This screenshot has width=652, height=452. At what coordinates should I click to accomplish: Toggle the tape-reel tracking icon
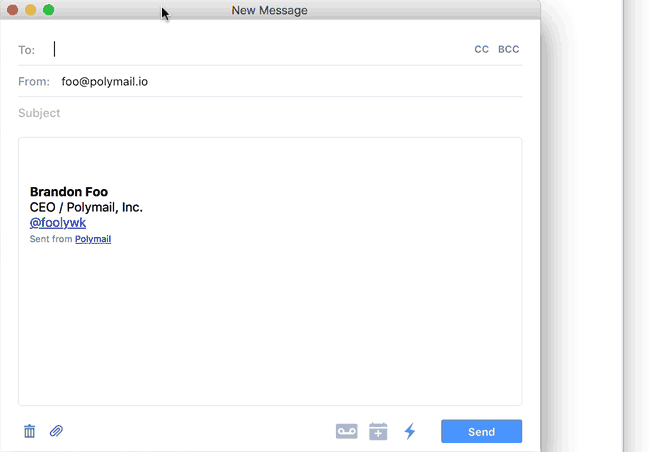pos(346,431)
